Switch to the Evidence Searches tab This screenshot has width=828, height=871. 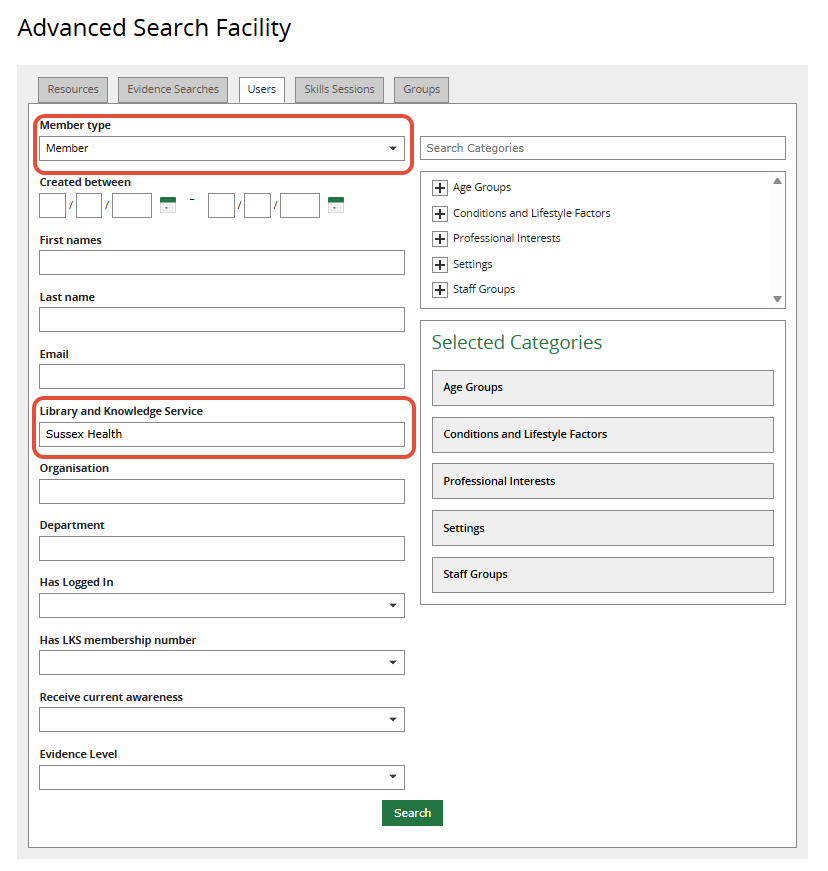173,90
